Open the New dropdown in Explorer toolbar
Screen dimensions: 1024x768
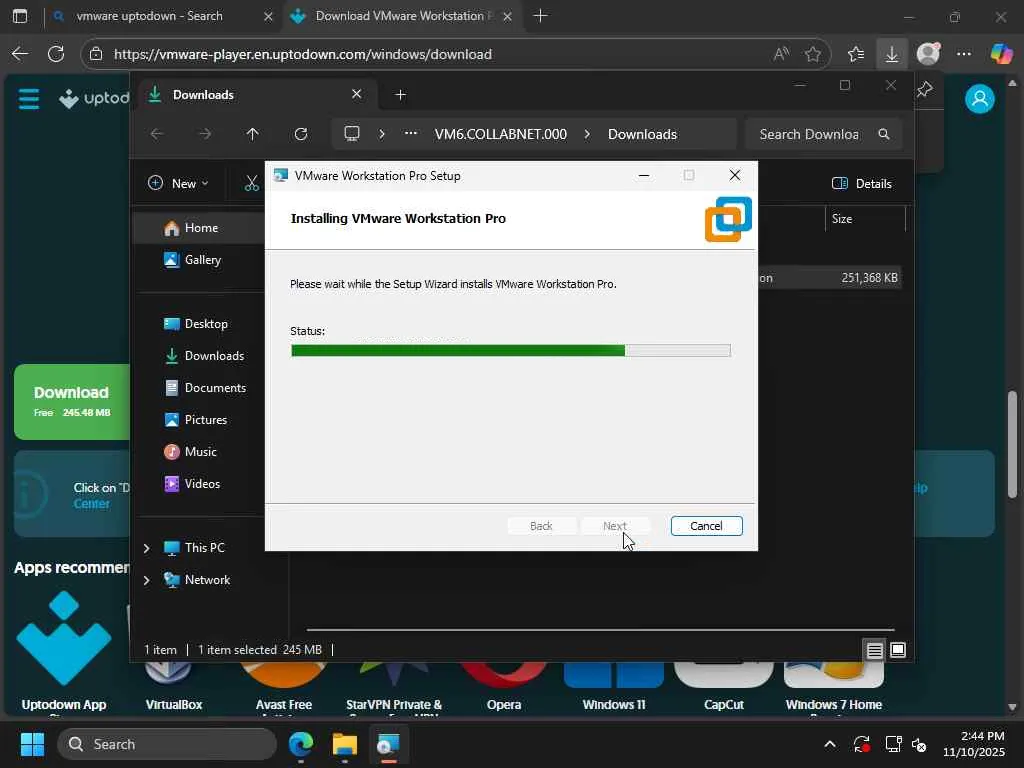[x=178, y=184]
